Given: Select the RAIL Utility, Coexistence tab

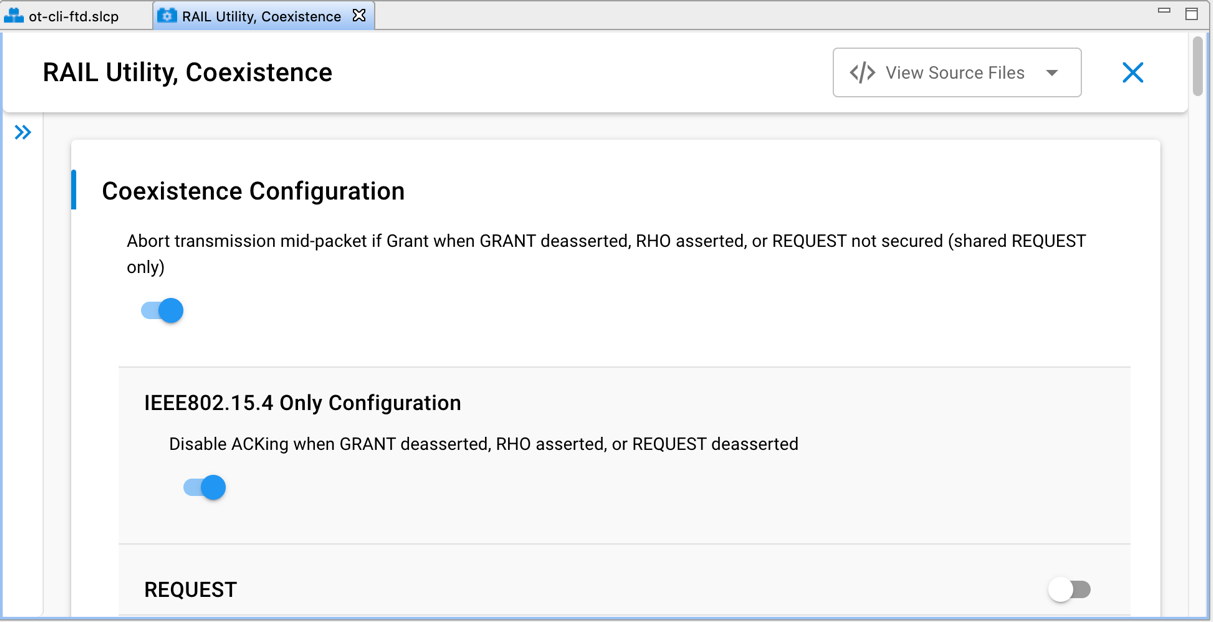Looking at the screenshot, I should tap(261, 16).
